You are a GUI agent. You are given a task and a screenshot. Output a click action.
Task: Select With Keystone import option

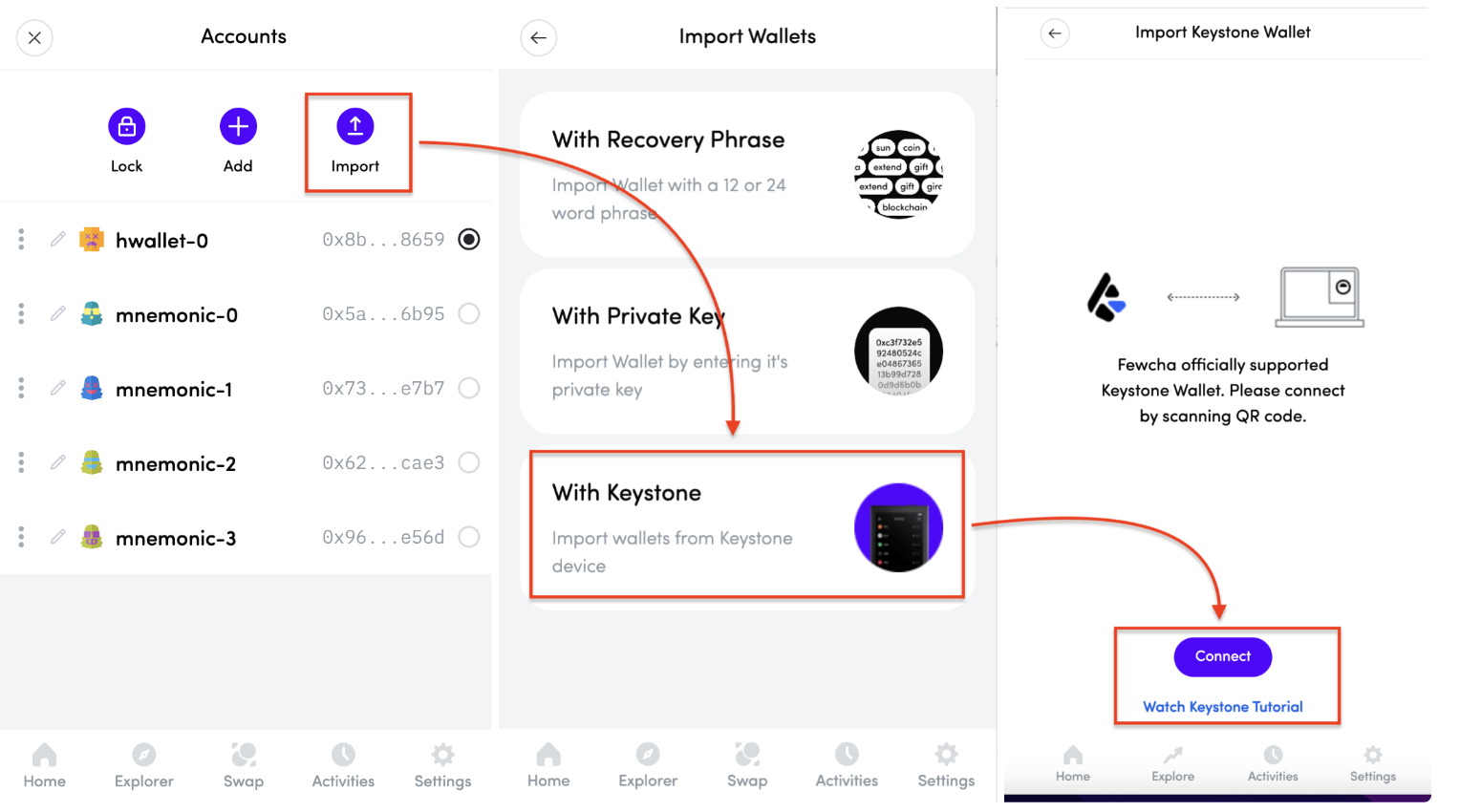tap(746, 526)
